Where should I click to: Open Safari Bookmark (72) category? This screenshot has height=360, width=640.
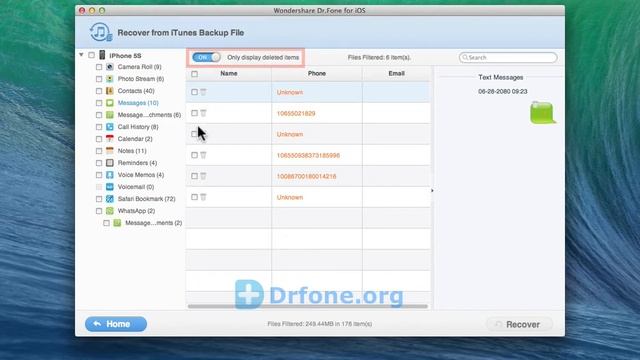tap(146, 199)
